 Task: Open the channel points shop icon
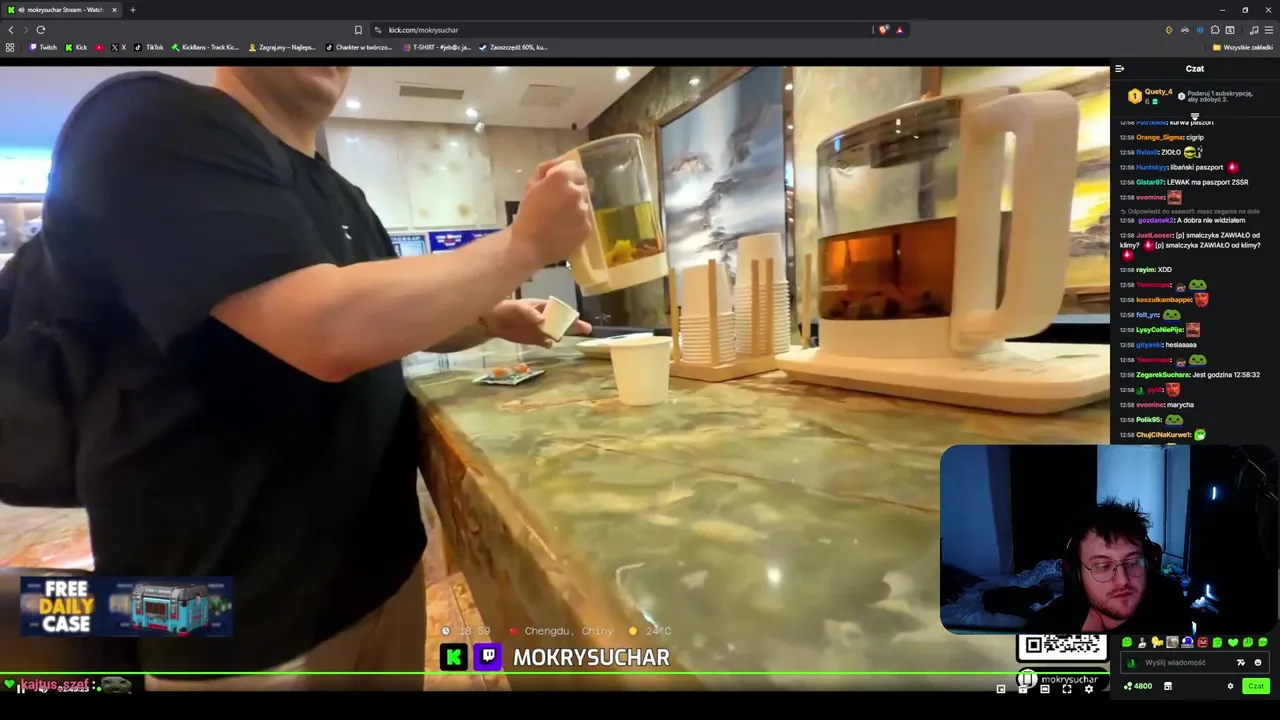pyautogui.click(x=1168, y=686)
